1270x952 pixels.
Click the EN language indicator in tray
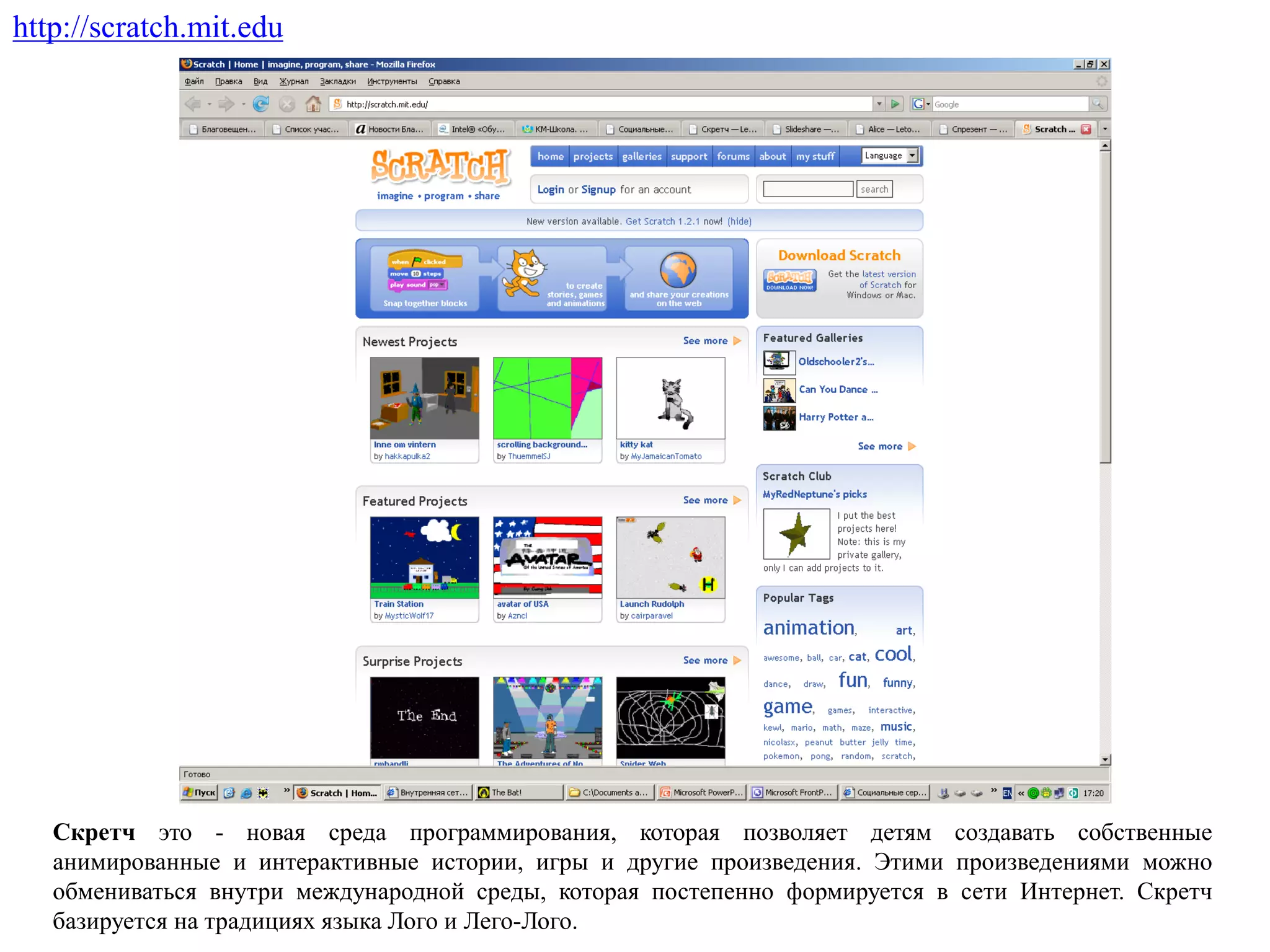tap(1007, 793)
